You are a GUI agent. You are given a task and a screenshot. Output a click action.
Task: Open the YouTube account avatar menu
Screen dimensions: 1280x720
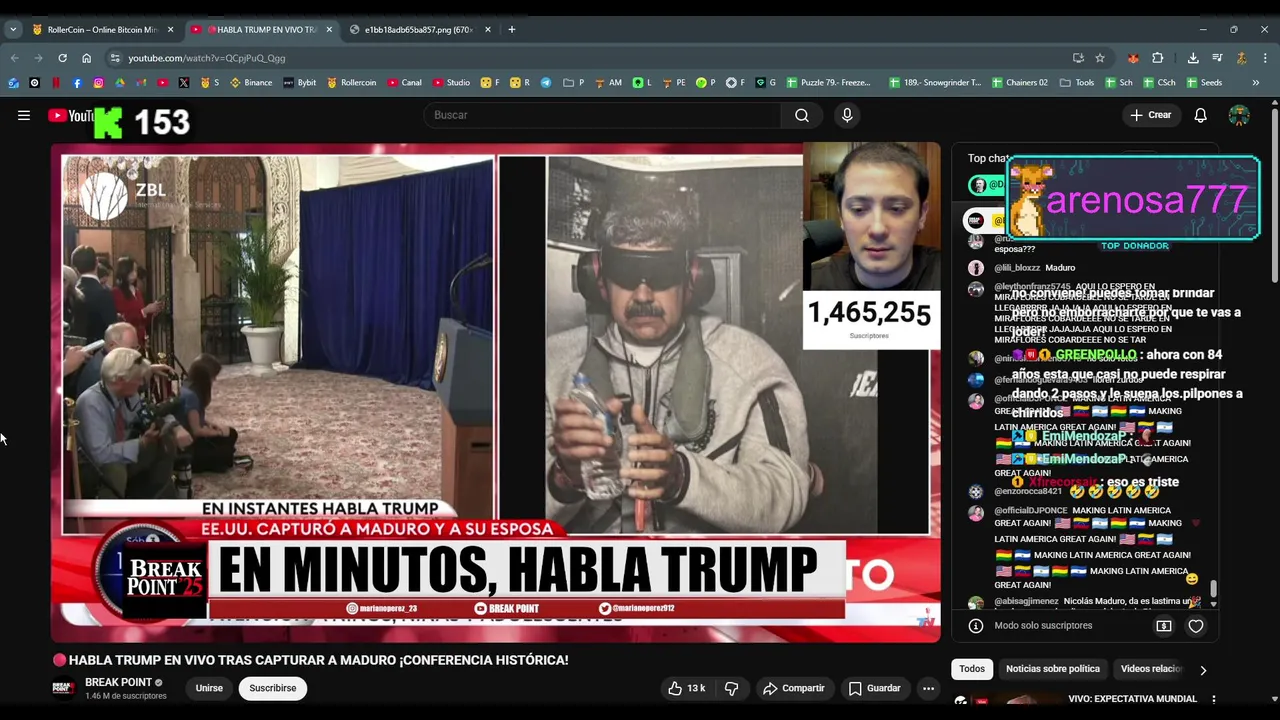1239,115
